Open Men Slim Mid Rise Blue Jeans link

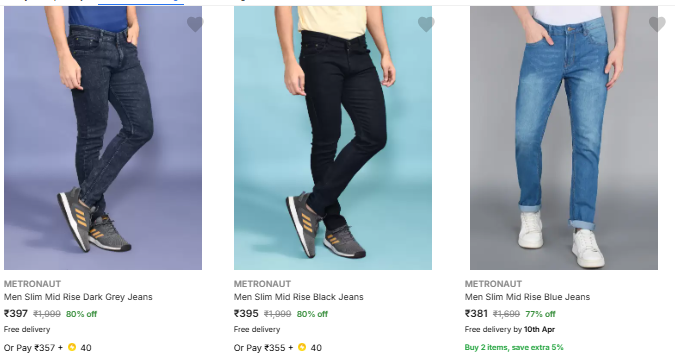[x=527, y=297]
